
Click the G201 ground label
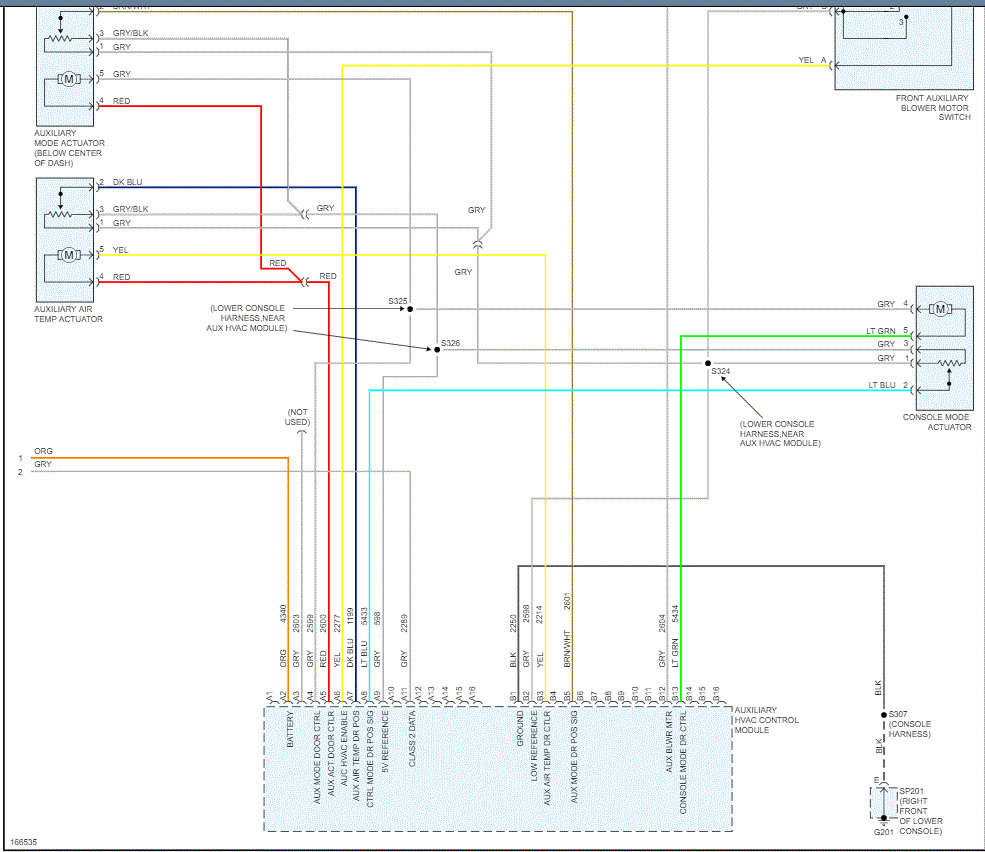pyautogui.click(x=883, y=832)
